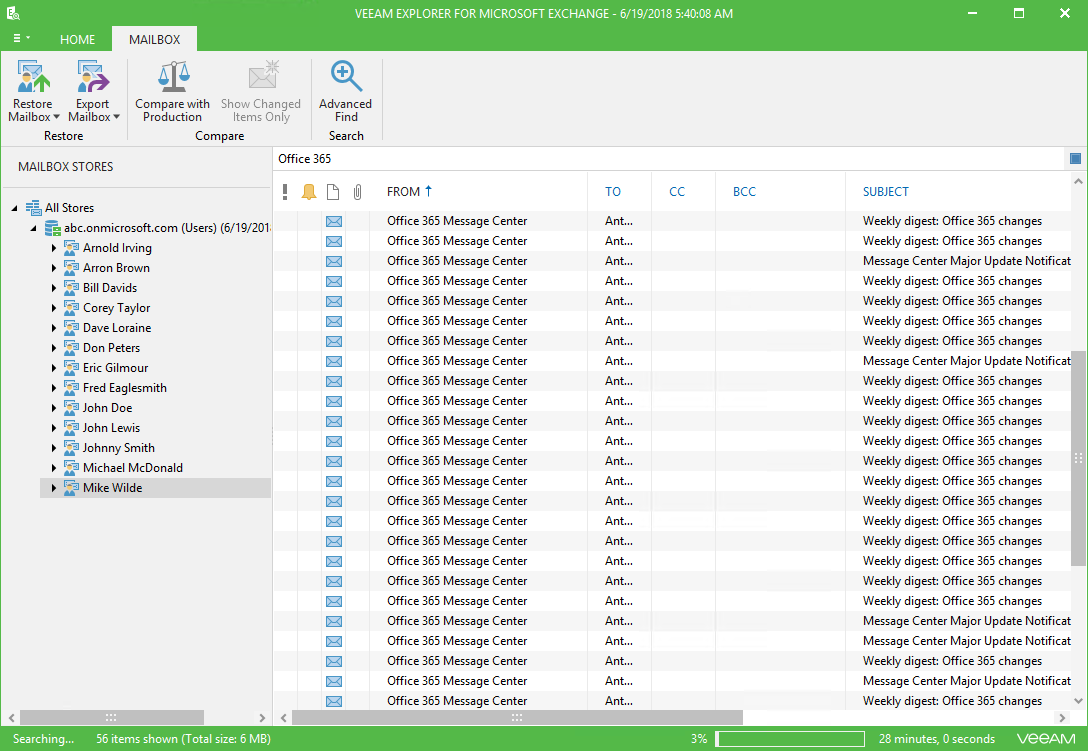Click Show Changed Items Only icon
This screenshot has height=751, width=1088.
click(x=263, y=76)
